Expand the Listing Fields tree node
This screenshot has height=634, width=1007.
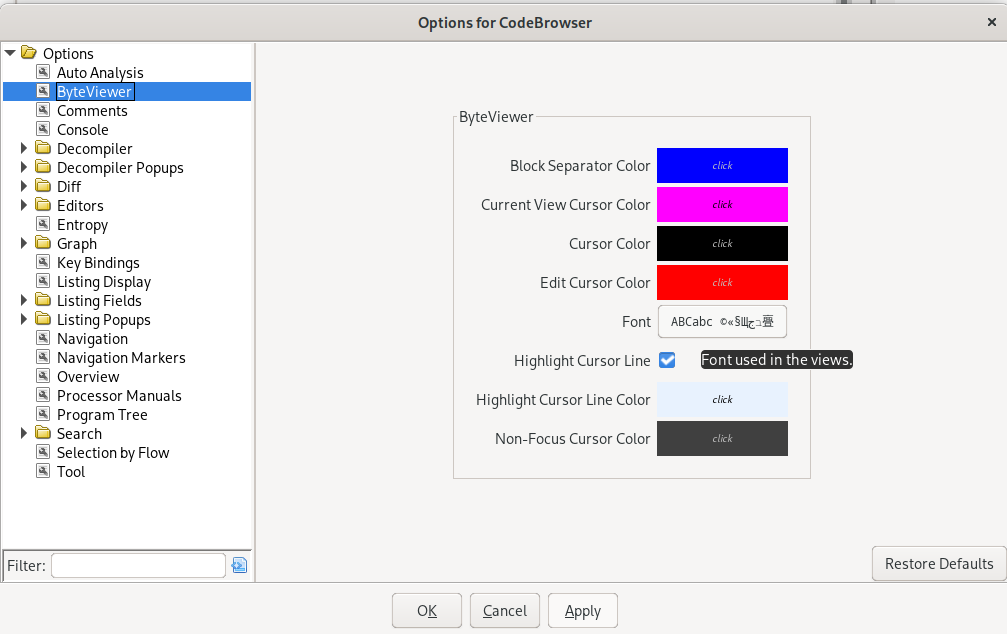pos(24,300)
